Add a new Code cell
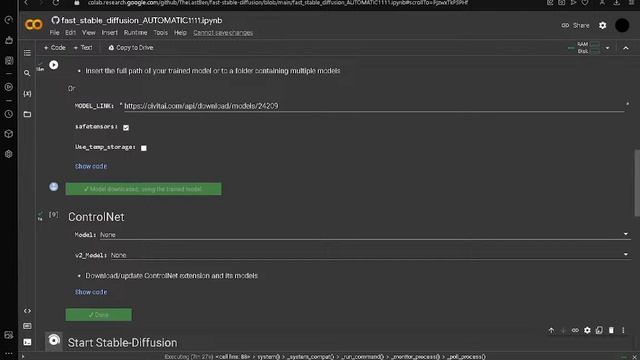Viewport: 640px width, 360px height. [54, 48]
